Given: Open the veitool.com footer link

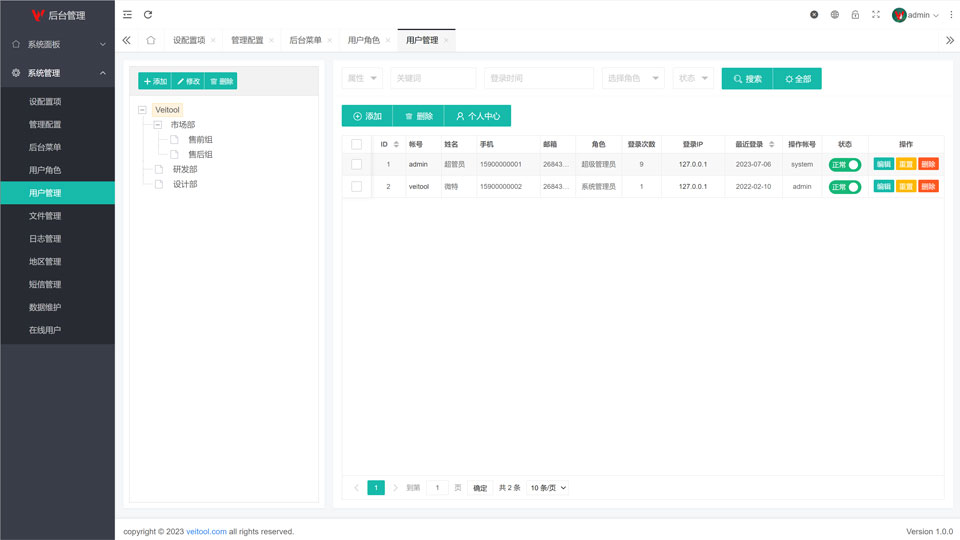Looking at the screenshot, I should 206,532.
